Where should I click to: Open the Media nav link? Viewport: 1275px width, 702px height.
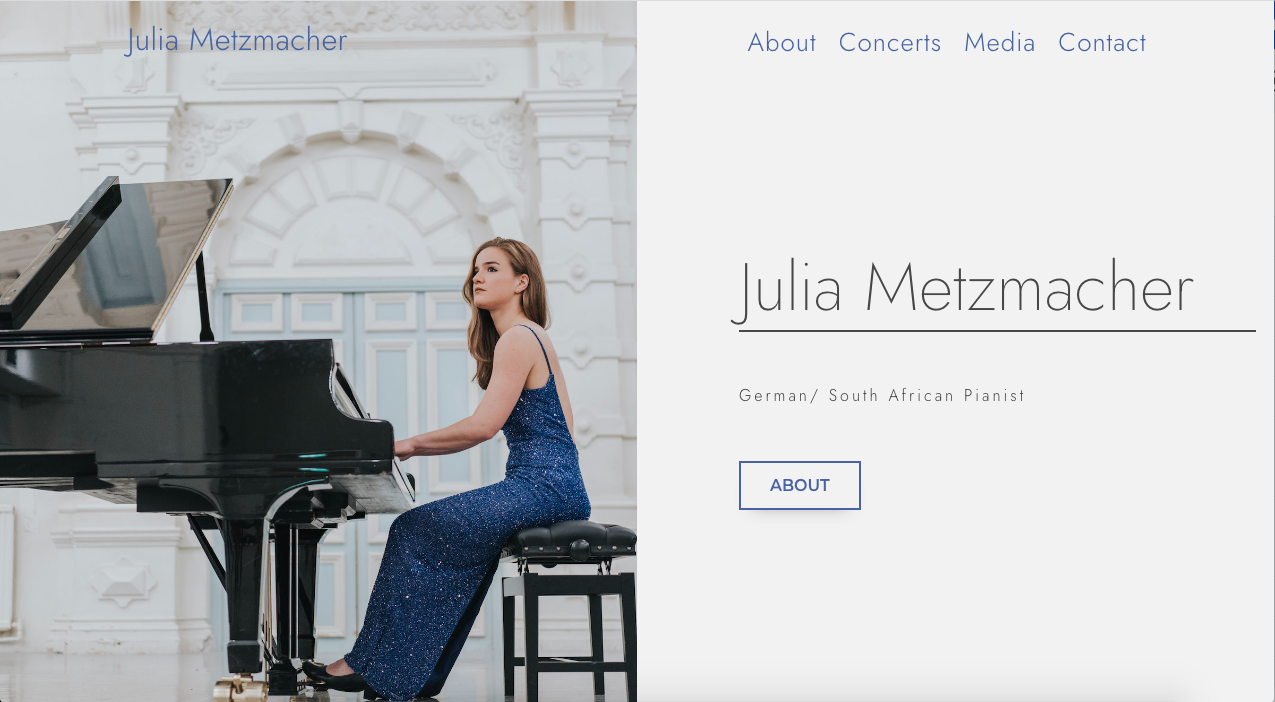click(999, 43)
